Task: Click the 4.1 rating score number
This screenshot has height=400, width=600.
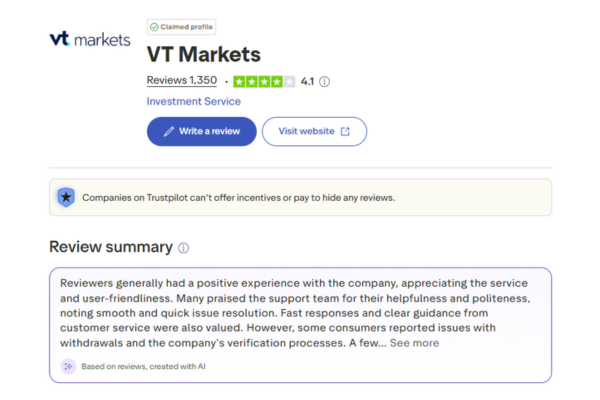Action: pos(307,81)
